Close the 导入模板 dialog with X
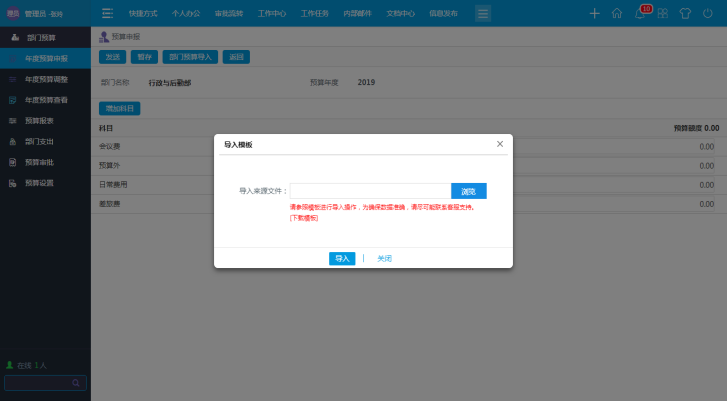This screenshot has width=728, height=401. pyautogui.click(x=500, y=144)
